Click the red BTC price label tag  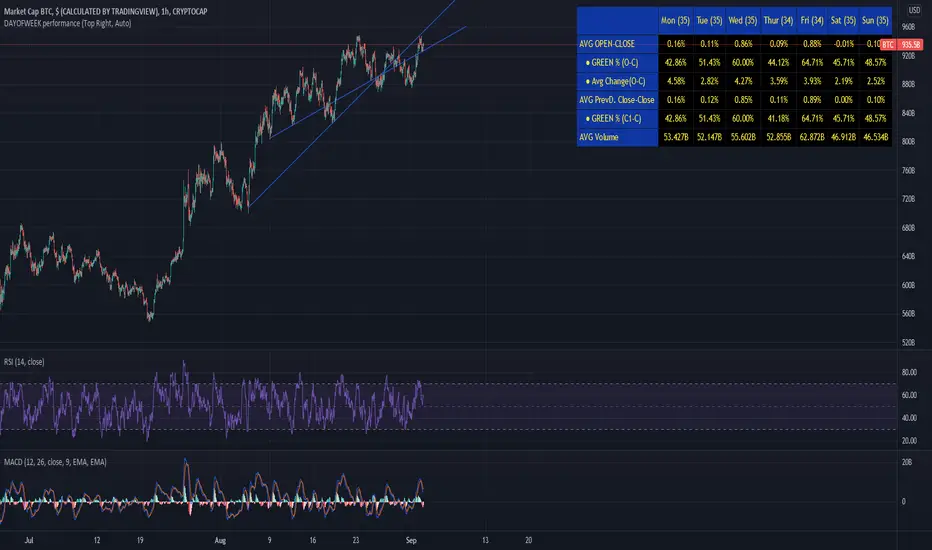click(x=887, y=45)
